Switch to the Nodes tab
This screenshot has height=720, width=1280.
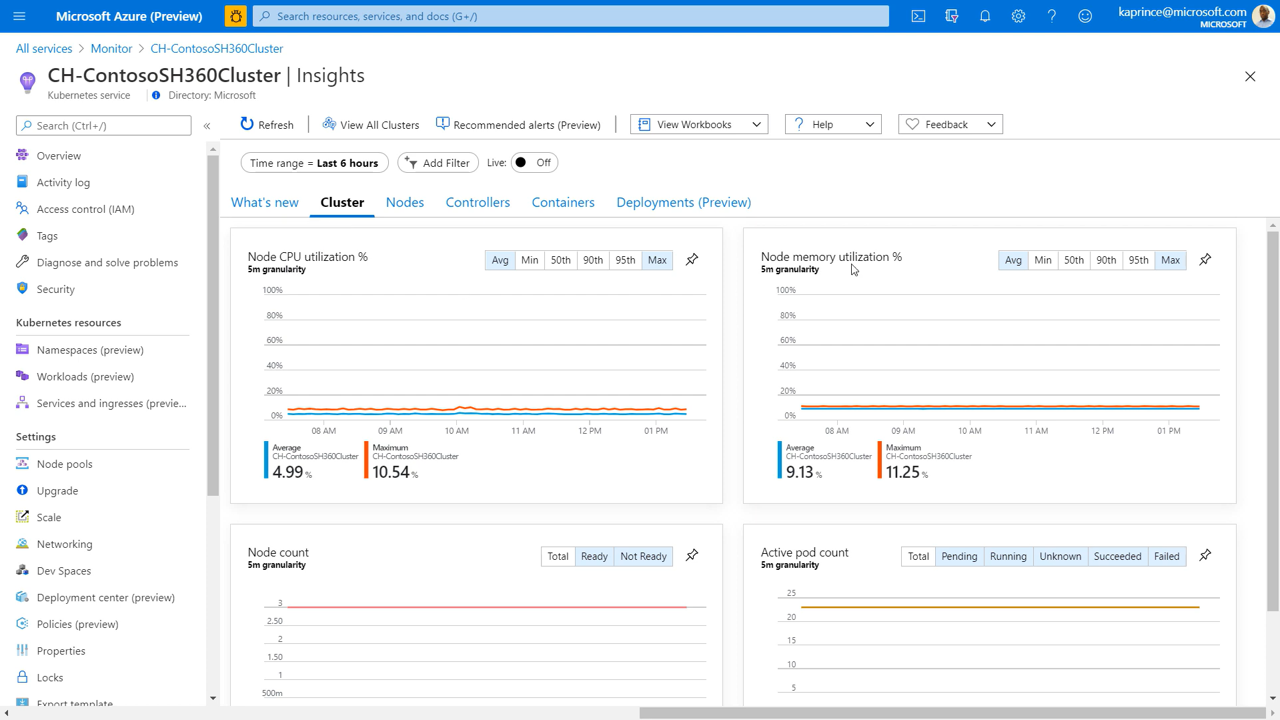pyautogui.click(x=405, y=202)
